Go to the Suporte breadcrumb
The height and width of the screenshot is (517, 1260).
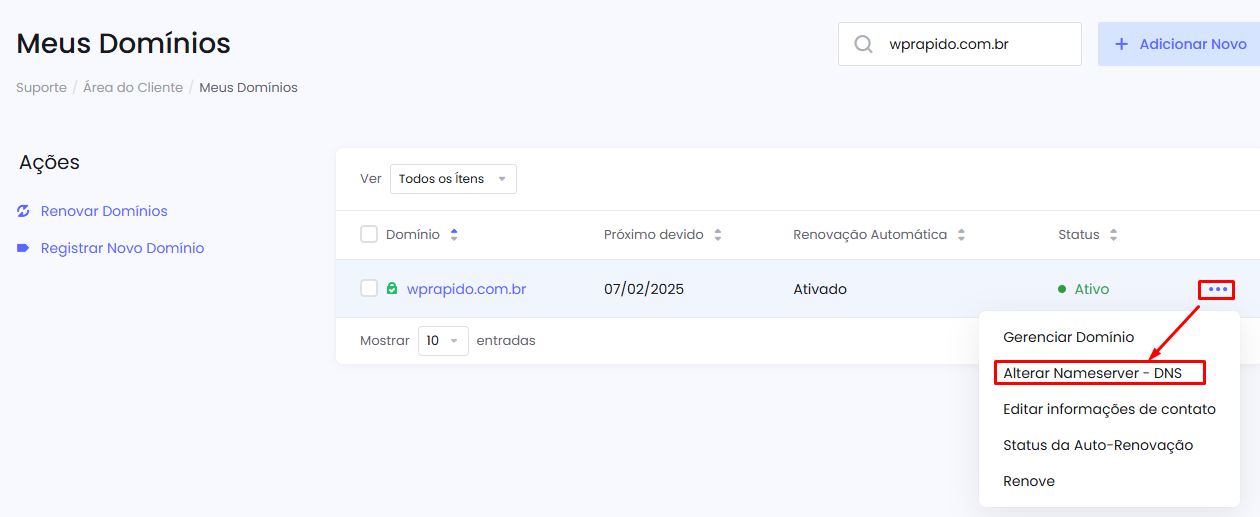[x=41, y=87]
